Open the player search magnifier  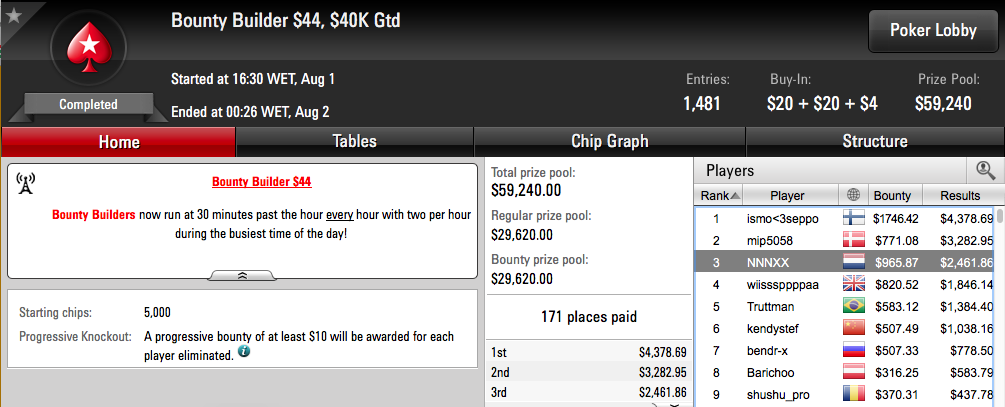click(x=984, y=170)
